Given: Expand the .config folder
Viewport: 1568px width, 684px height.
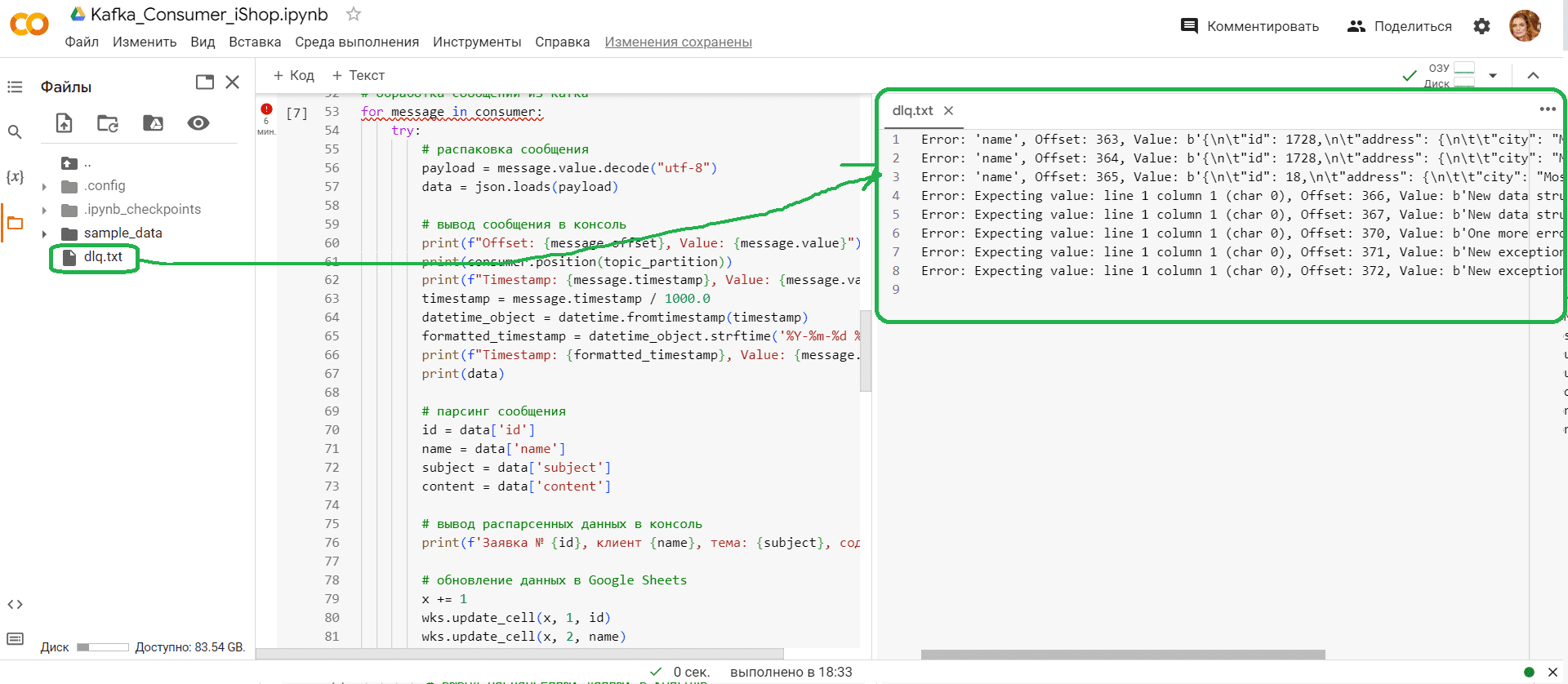Looking at the screenshot, I should (x=45, y=187).
